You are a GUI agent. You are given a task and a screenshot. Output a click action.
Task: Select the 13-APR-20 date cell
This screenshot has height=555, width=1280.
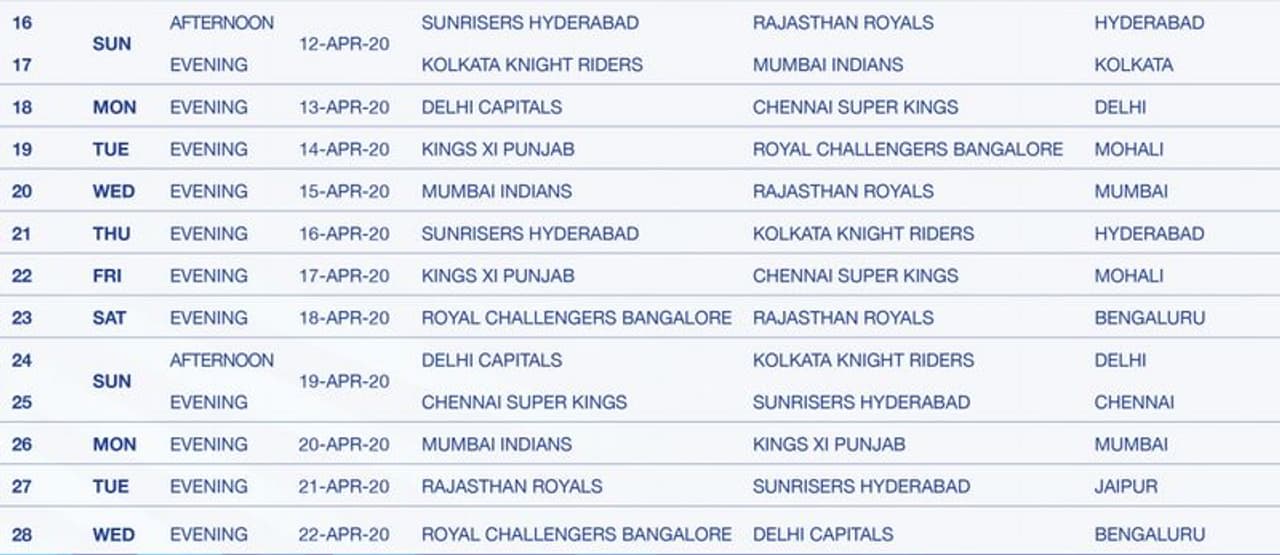click(x=344, y=107)
